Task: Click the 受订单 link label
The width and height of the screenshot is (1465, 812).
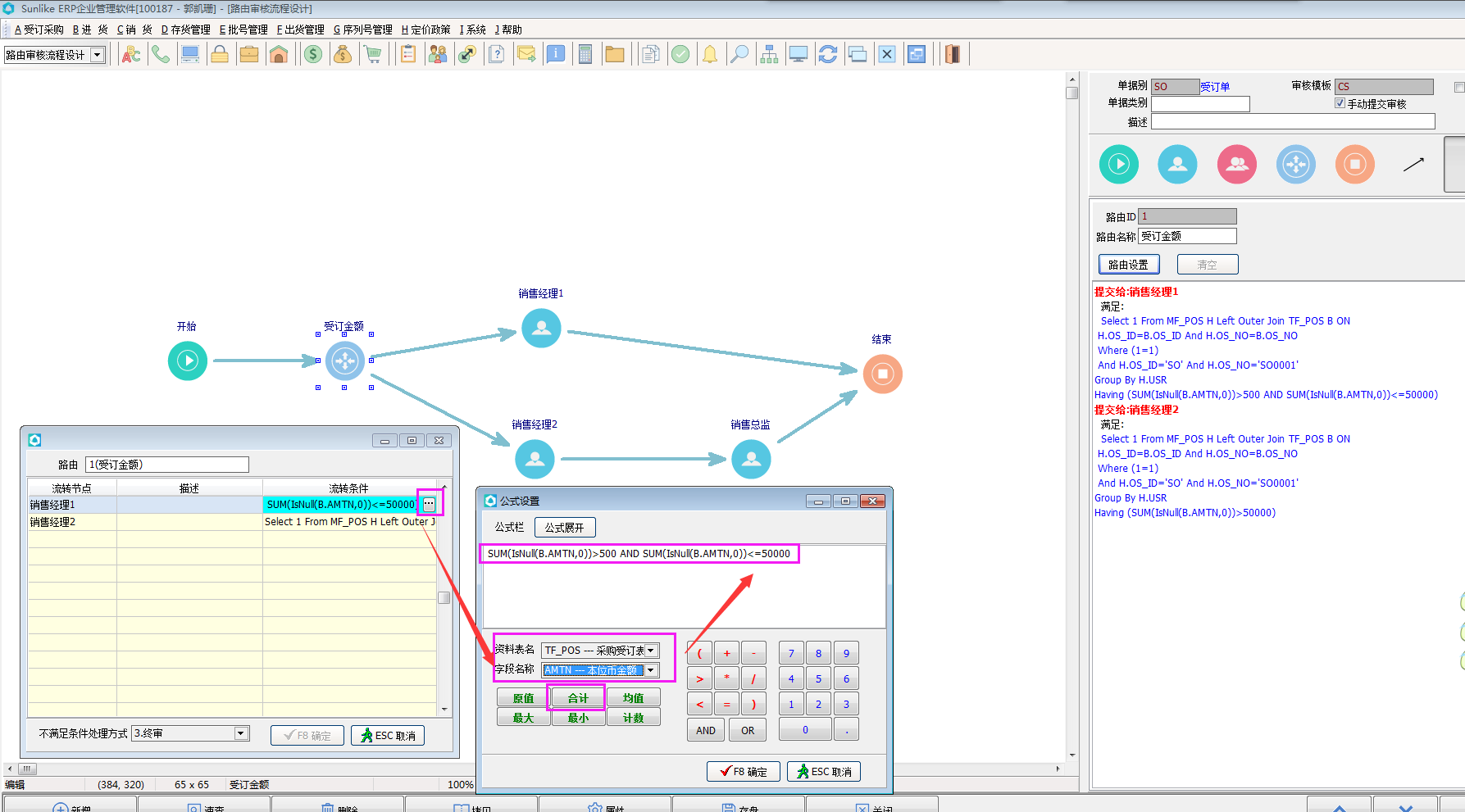Action: coord(1215,86)
